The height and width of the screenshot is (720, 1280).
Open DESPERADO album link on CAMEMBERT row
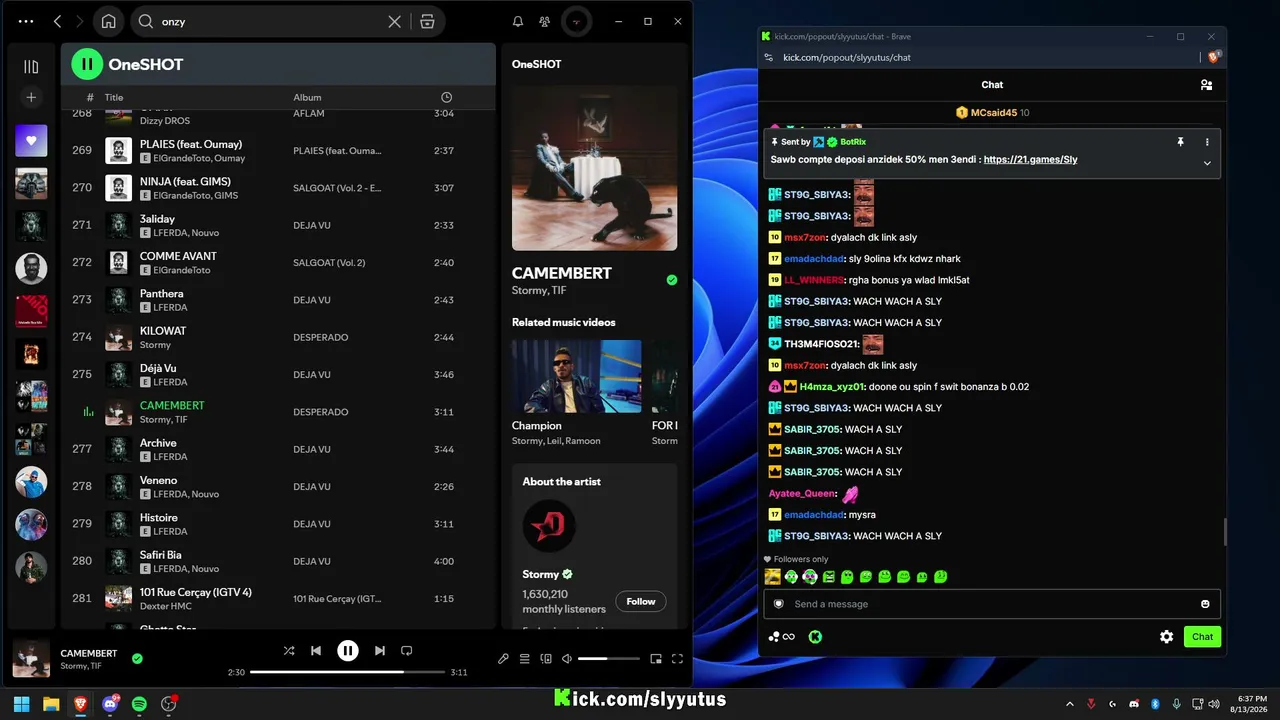pos(321,412)
